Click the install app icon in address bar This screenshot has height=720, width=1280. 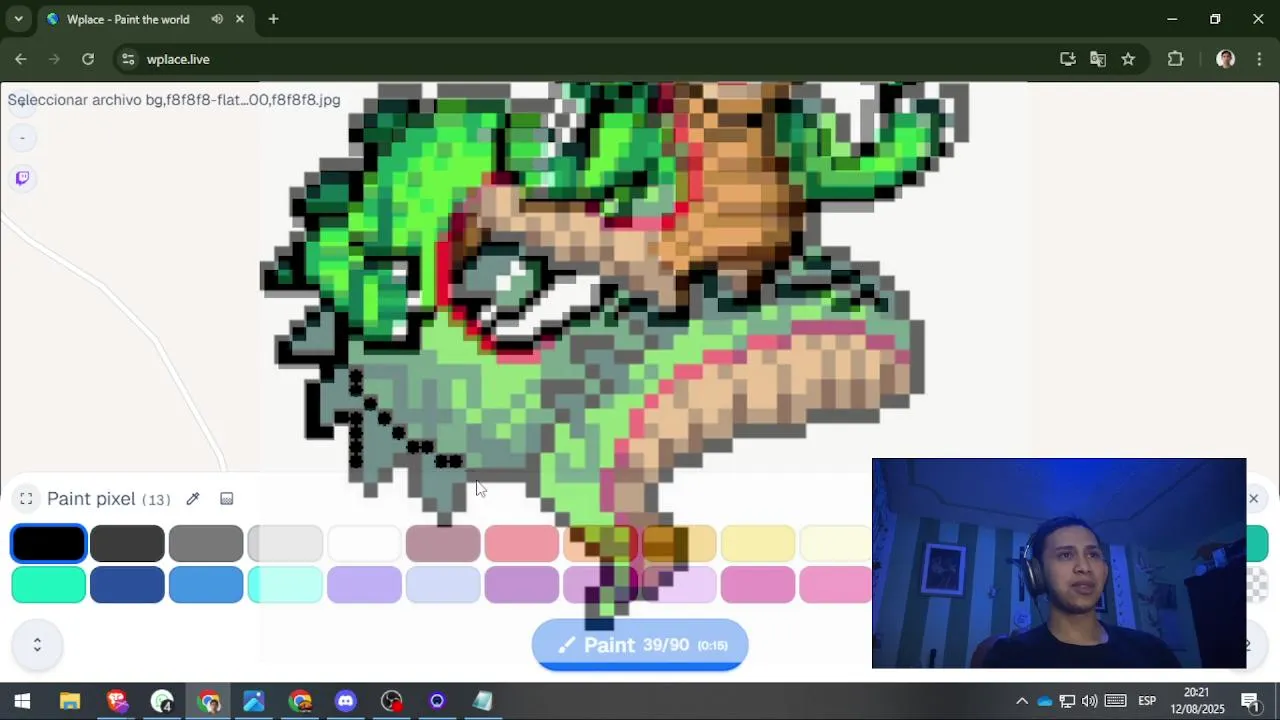tap(1068, 59)
